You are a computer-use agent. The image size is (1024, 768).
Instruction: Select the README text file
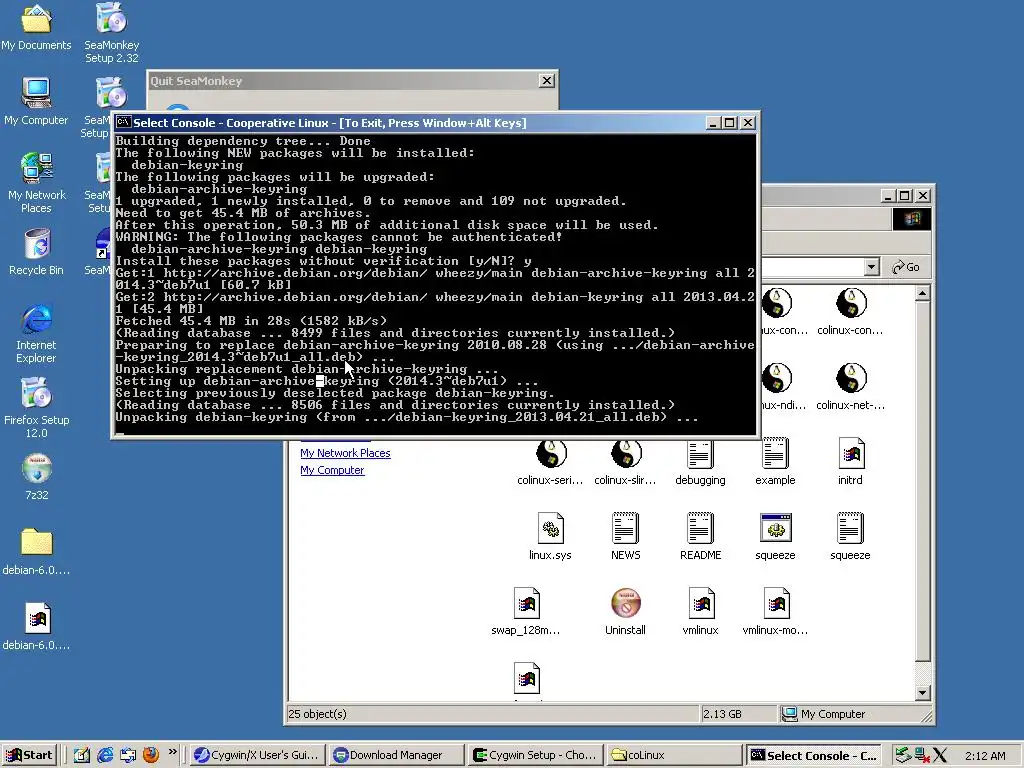pos(700,537)
